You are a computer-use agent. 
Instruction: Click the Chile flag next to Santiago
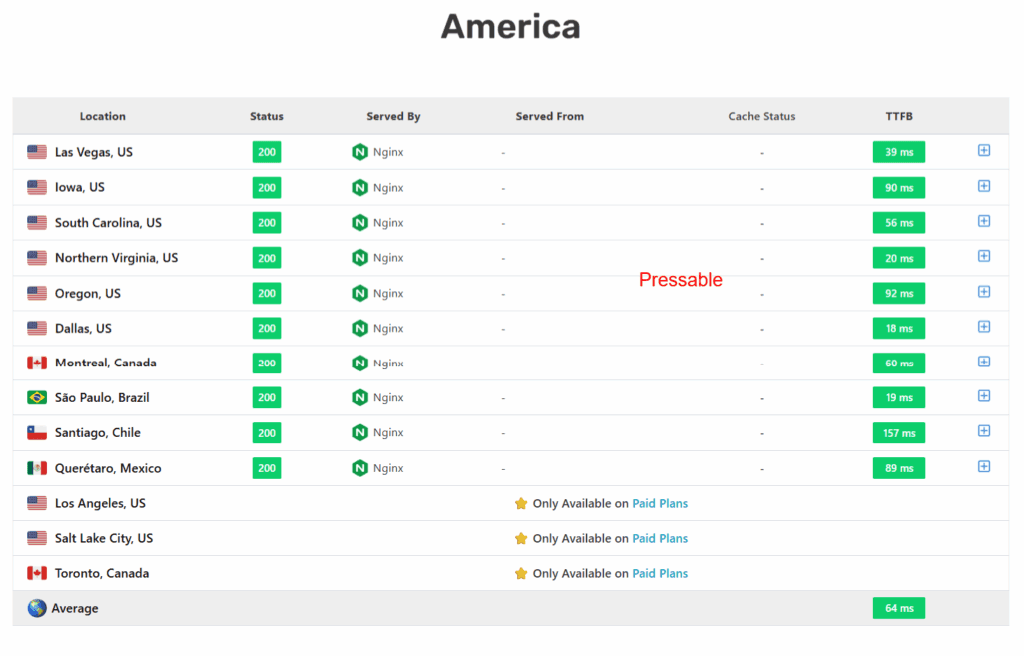pos(36,432)
